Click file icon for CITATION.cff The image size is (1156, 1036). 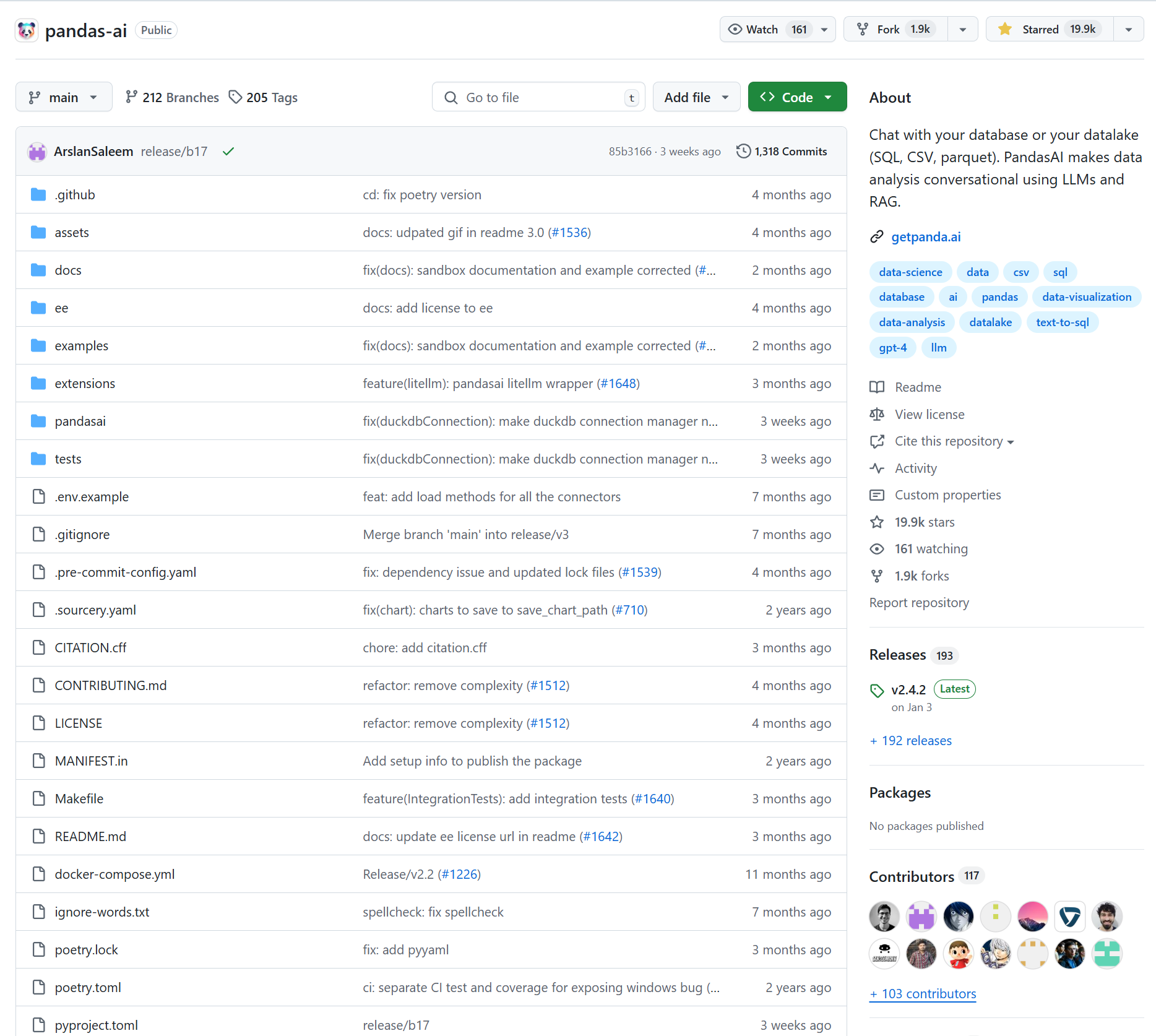pos(38,648)
